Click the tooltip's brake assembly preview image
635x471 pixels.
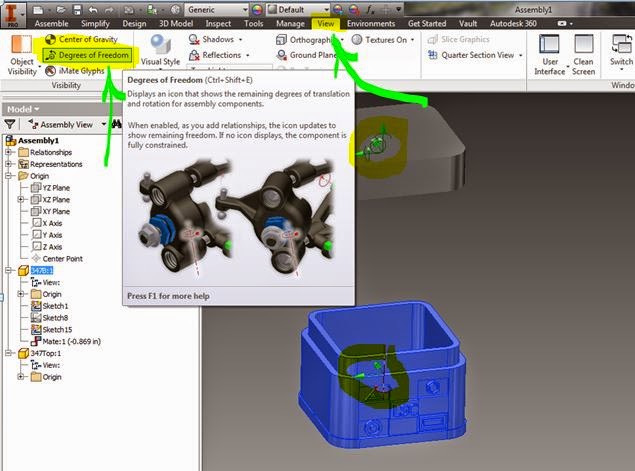[238, 218]
